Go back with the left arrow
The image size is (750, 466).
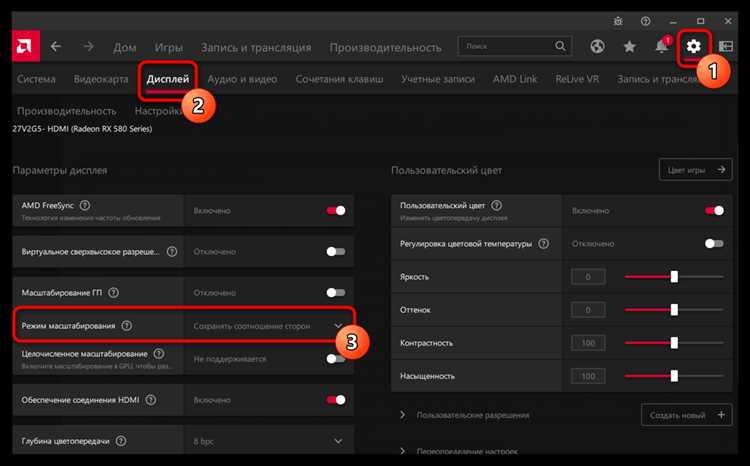(56, 46)
